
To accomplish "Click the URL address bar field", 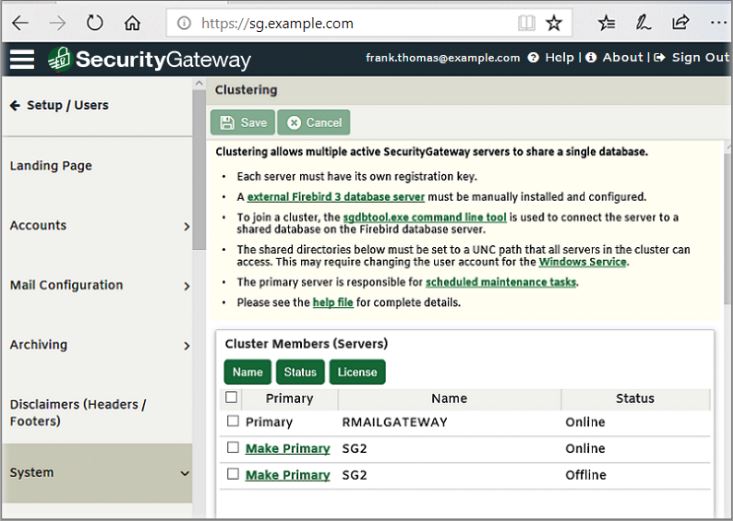I will [369, 23].
